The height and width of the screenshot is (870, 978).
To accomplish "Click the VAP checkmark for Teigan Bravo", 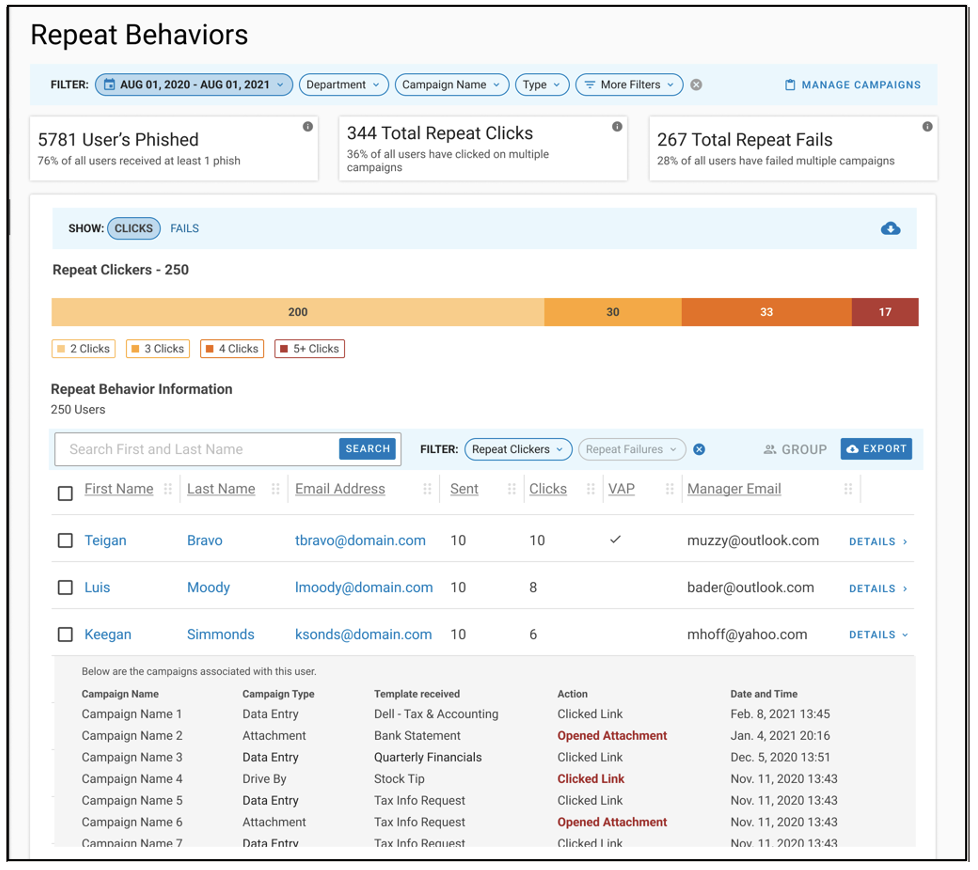I will [x=615, y=539].
